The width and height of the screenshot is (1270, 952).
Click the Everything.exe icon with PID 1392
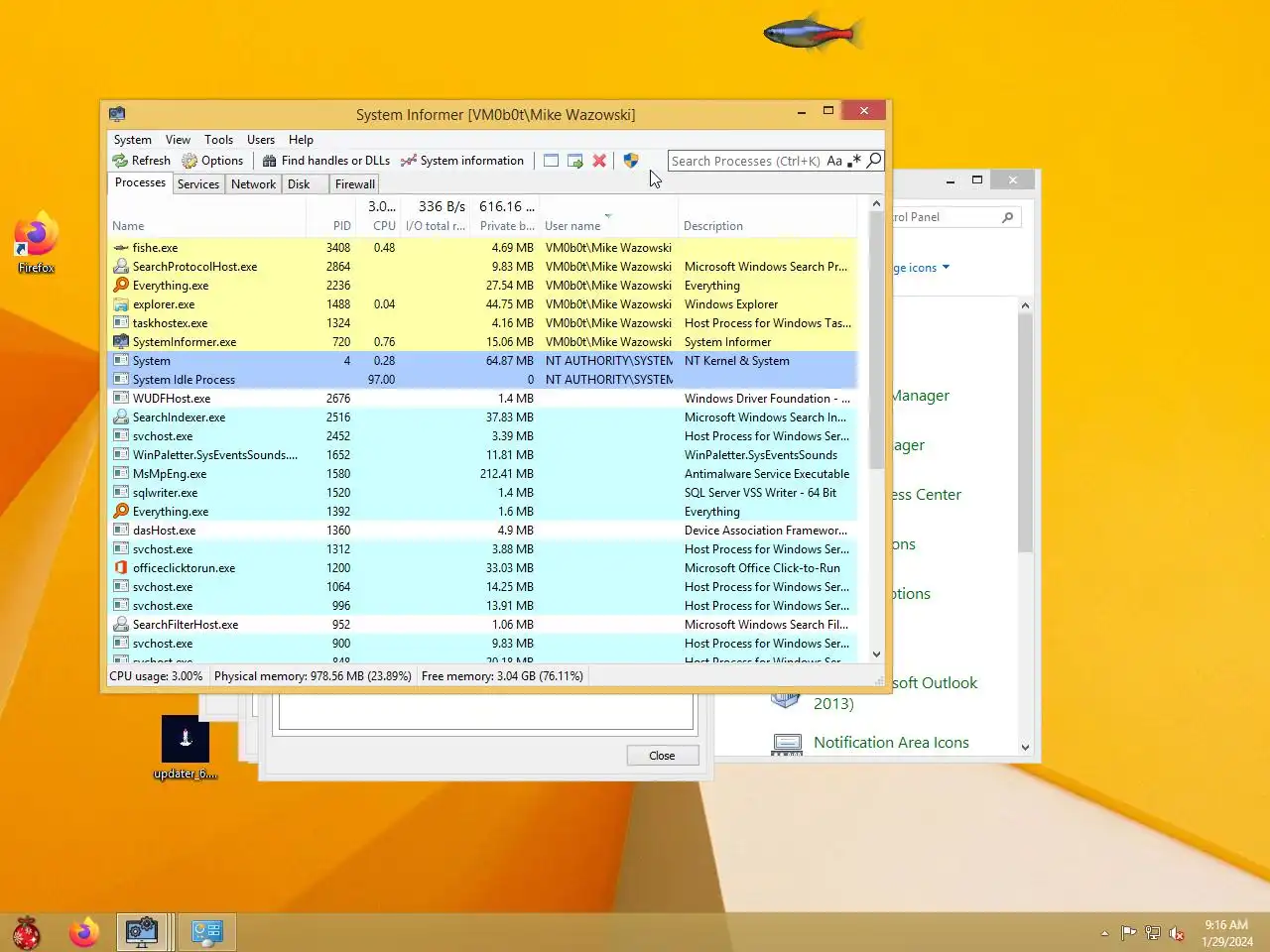121,512
